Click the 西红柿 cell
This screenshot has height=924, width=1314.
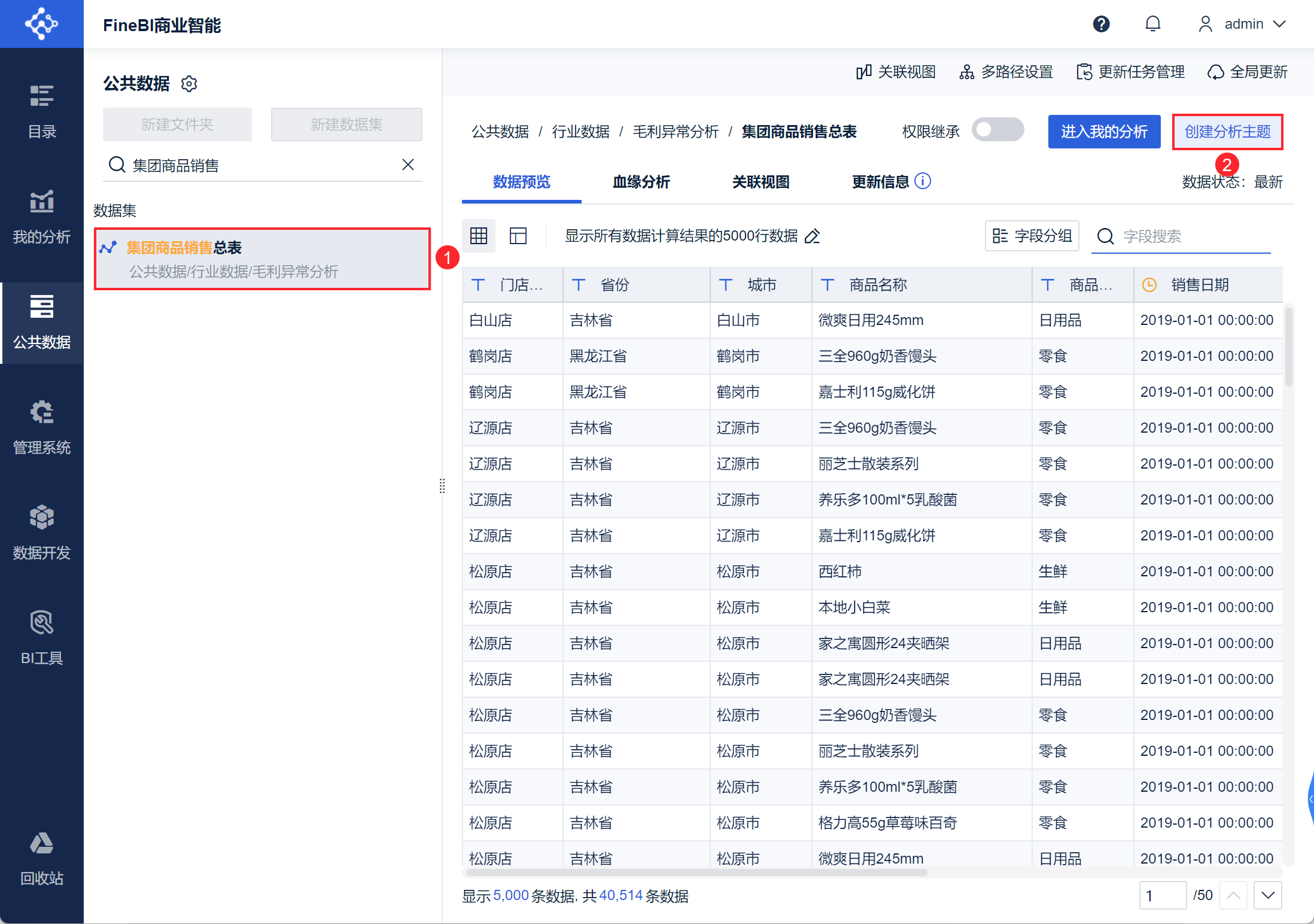922,572
